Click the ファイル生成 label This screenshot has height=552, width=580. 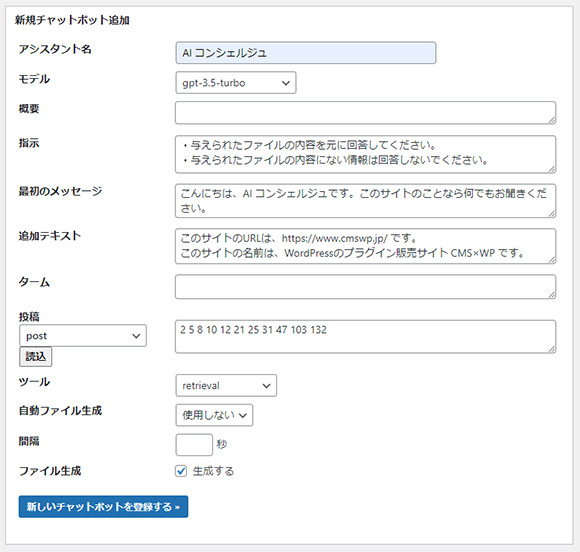pyautogui.click(x=50, y=471)
